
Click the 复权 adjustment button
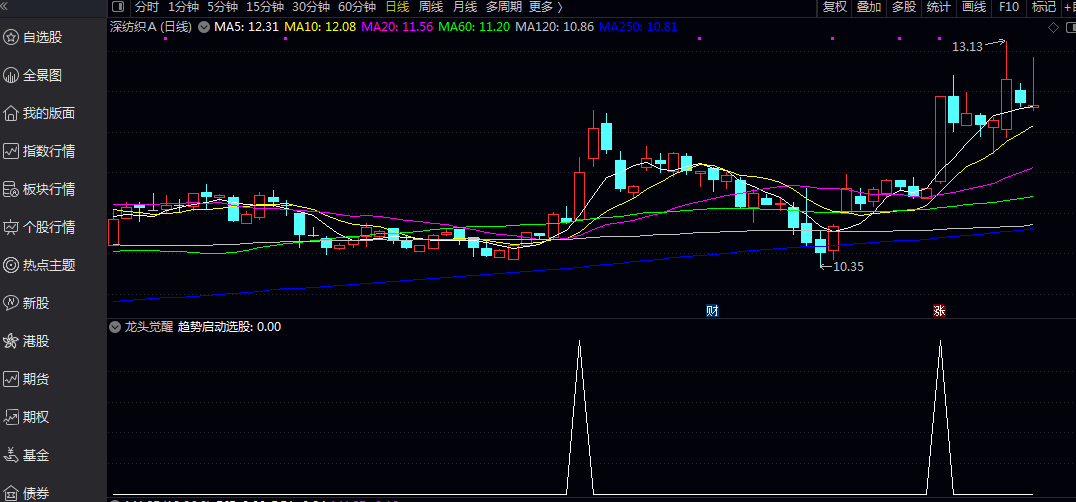tap(835, 7)
